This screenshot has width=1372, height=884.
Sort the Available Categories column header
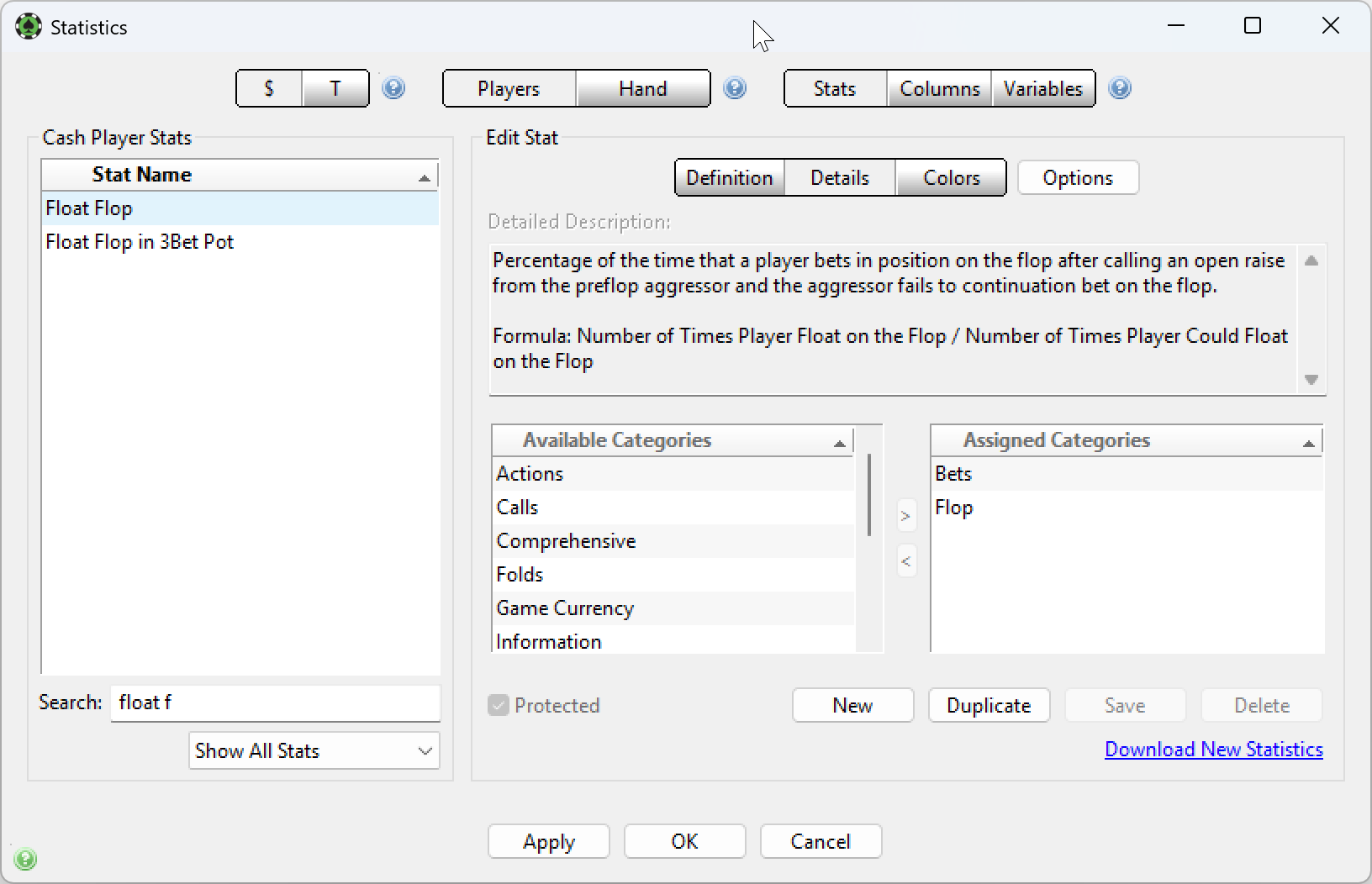click(x=673, y=440)
